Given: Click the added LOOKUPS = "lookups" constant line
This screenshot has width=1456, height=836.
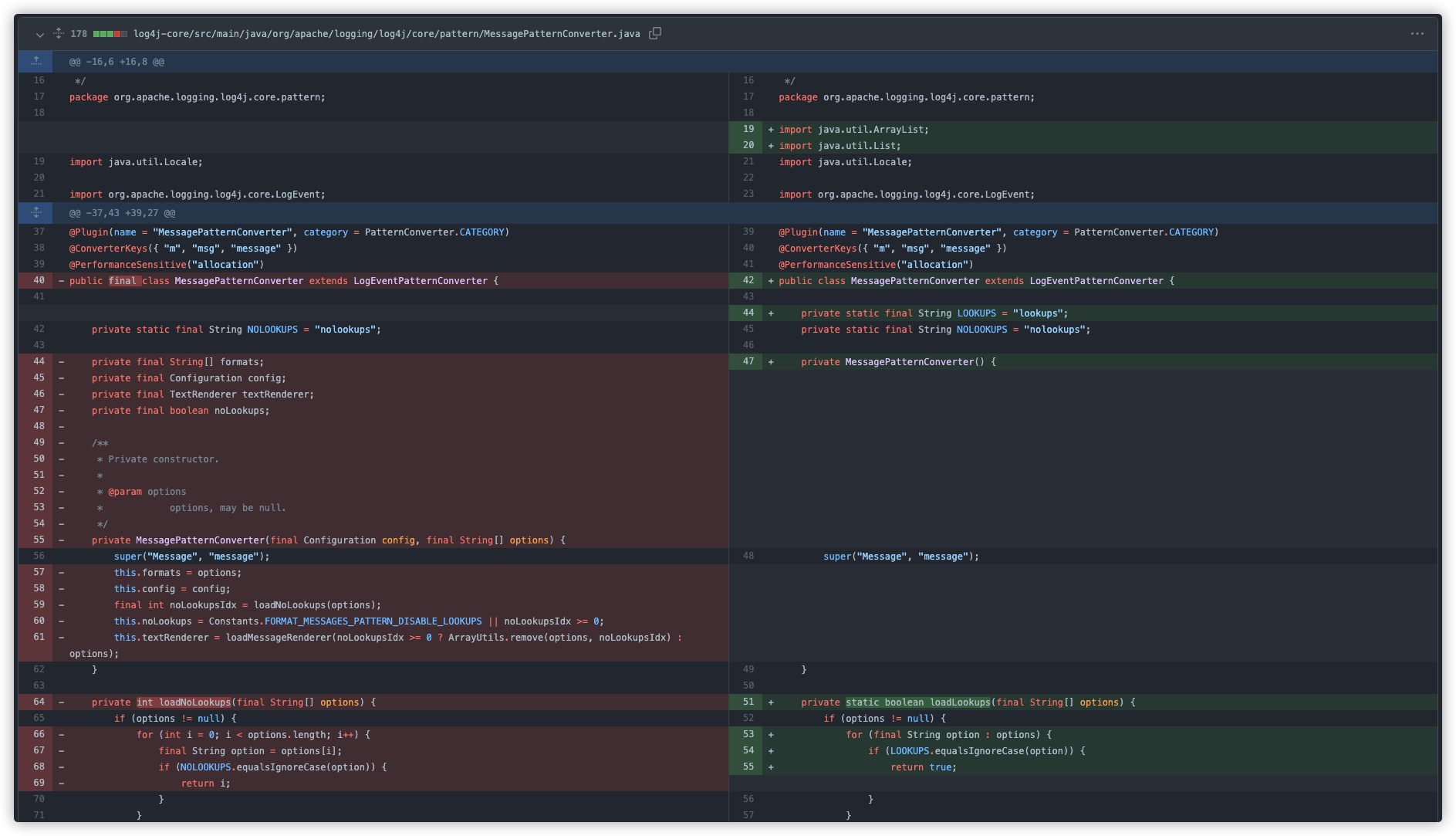Looking at the screenshot, I should point(934,313).
